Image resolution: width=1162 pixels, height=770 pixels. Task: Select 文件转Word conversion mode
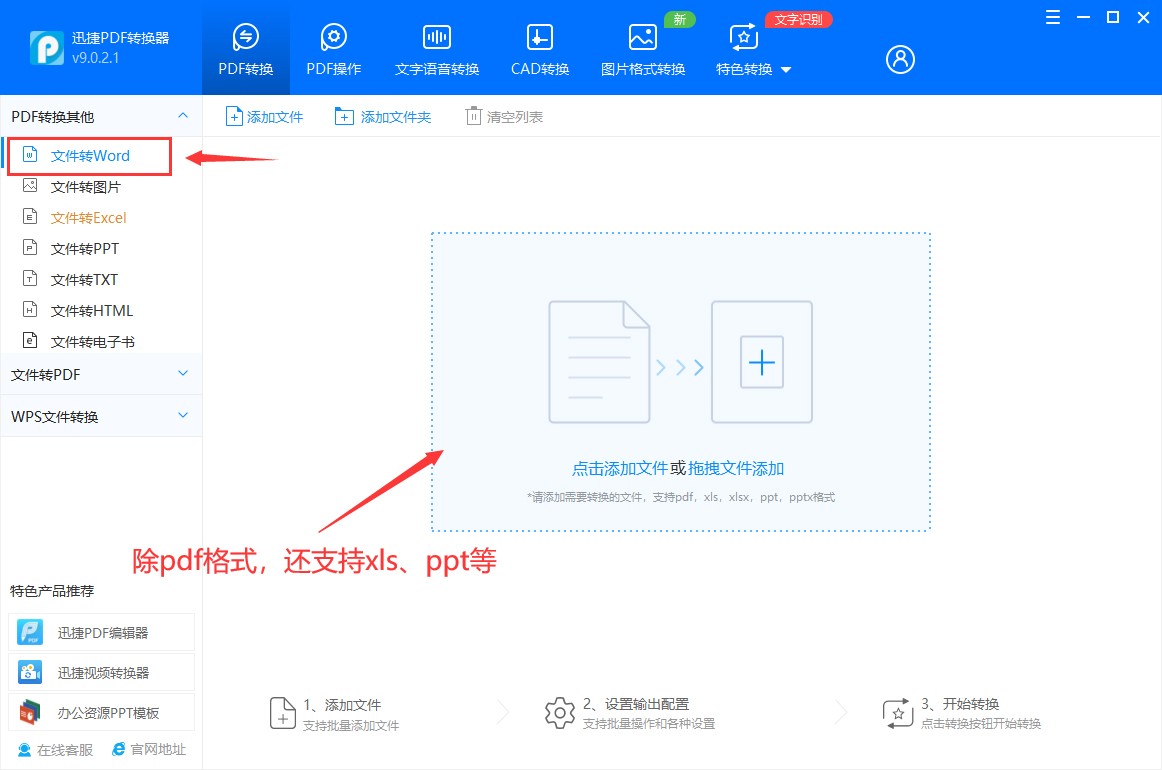[91, 155]
